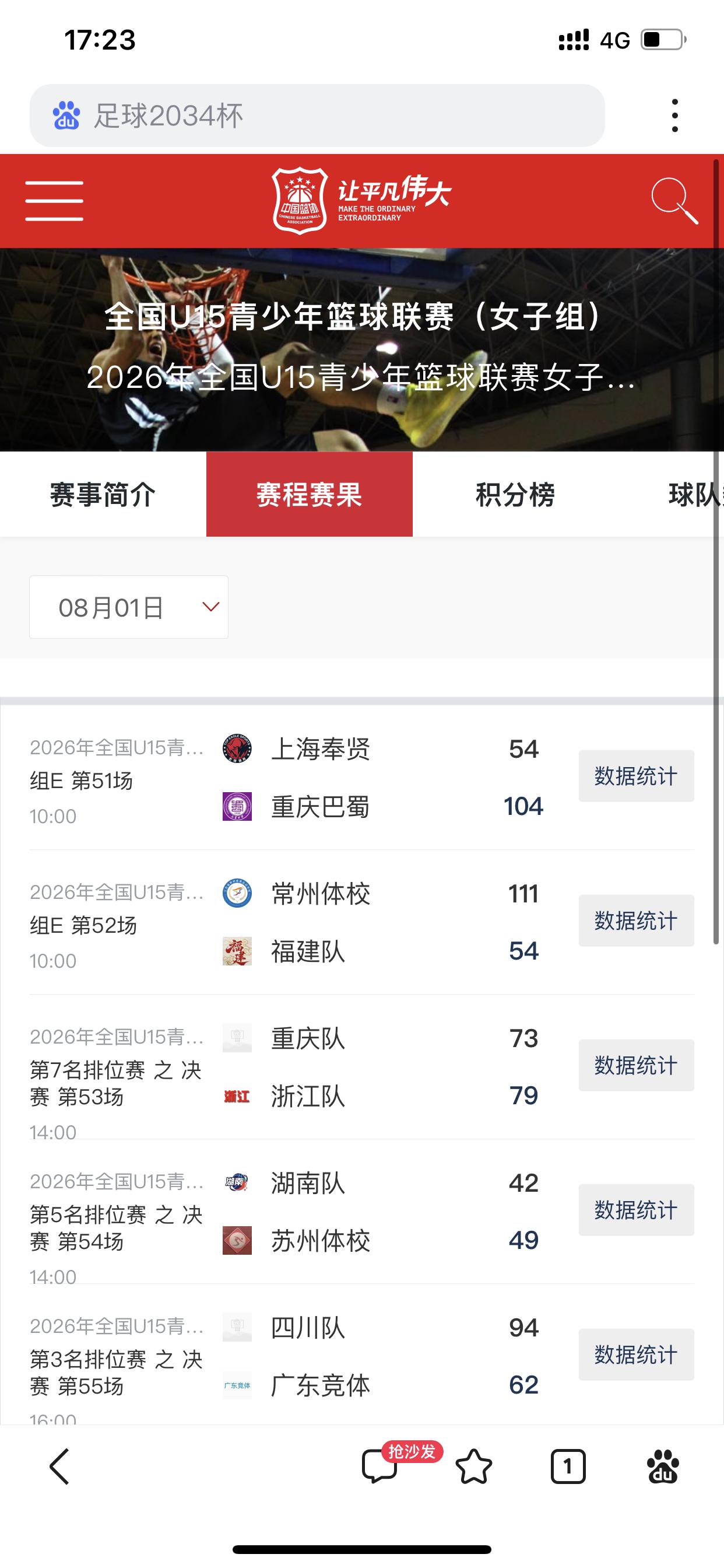Tap the magnifier search icon in header
This screenshot has height=1568, width=724.
[x=674, y=201]
